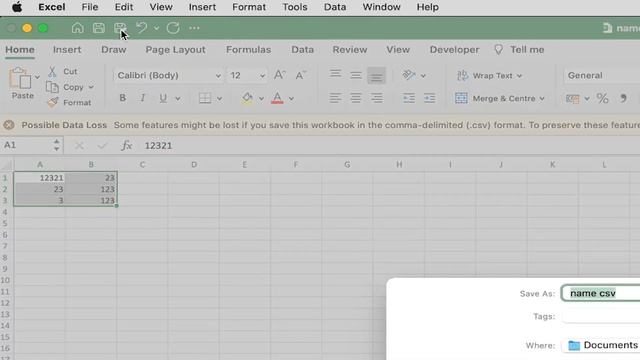Viewport: 640px width, 360px height.
Task: Open the General number format box
Action: 602,76
